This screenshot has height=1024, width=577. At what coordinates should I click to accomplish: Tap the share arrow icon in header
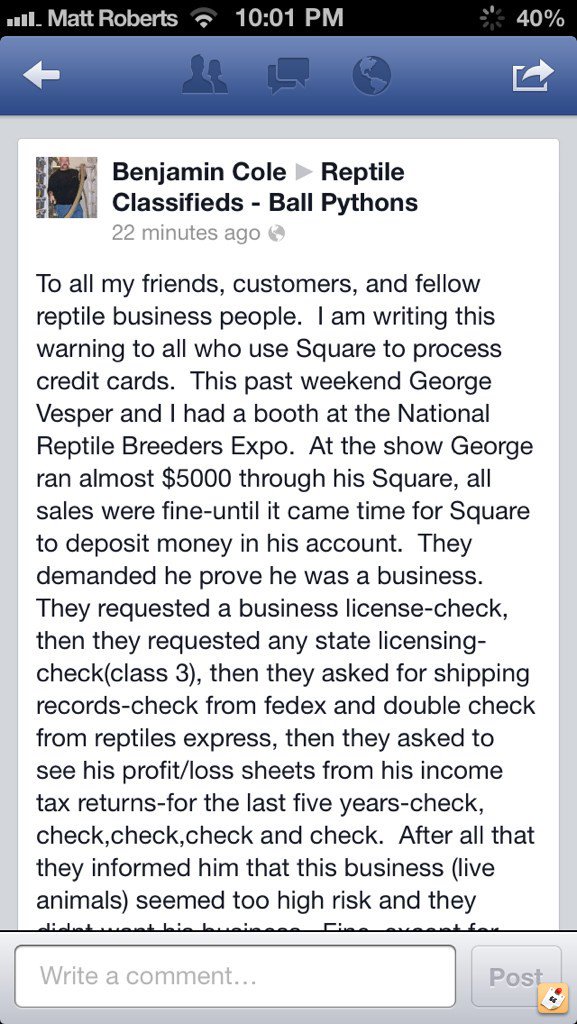(533, 75)
